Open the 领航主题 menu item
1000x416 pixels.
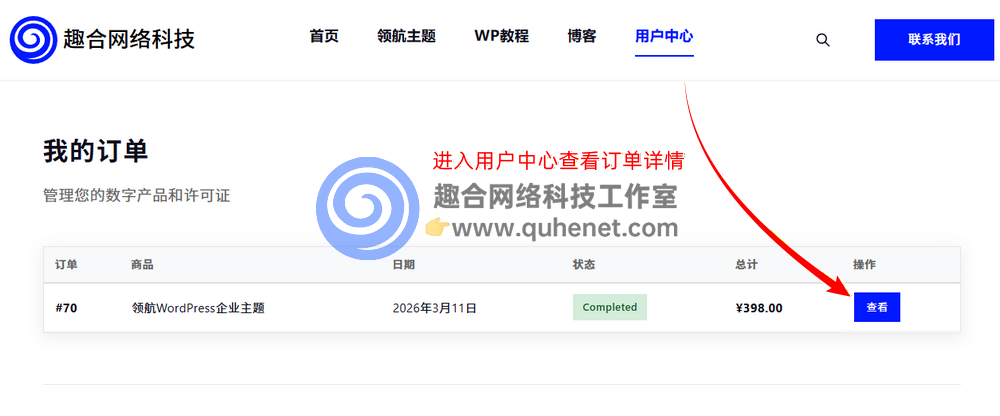406,36
